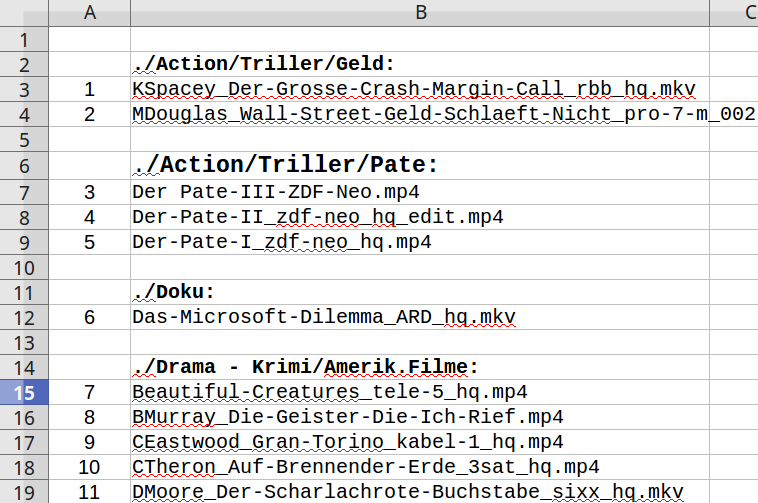Viewport: 758px width, 503px height.
Task: Select the row 15 header
Action: [24, 392]
